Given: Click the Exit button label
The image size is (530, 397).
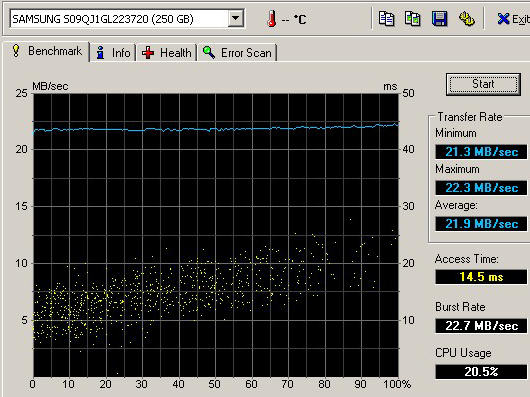Looking at the screenshot, I should tap(521, 19).
